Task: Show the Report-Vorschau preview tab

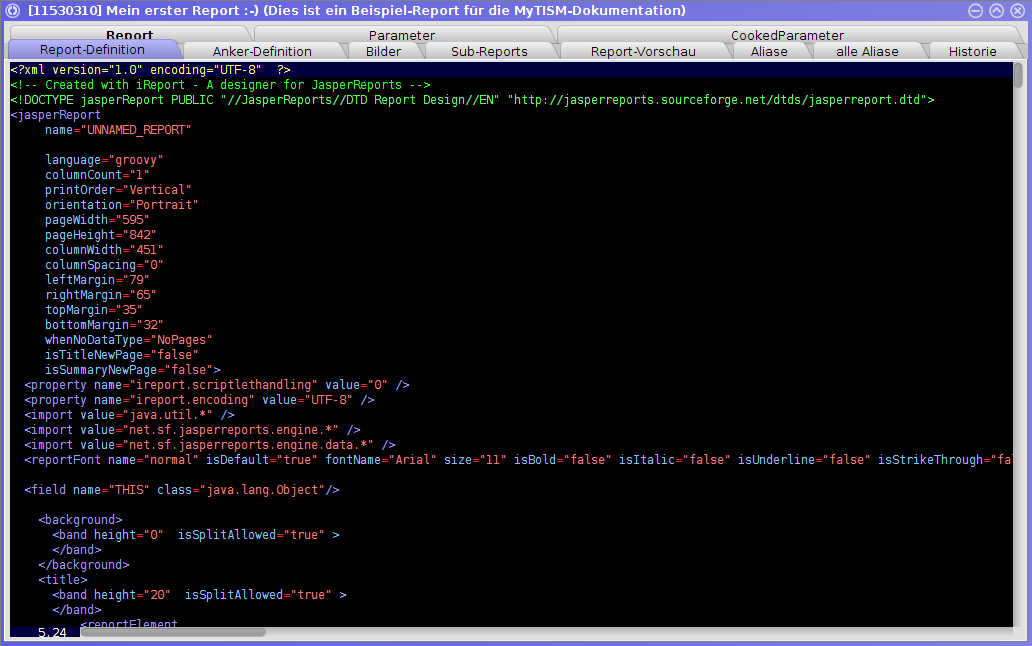Action: 643,51
